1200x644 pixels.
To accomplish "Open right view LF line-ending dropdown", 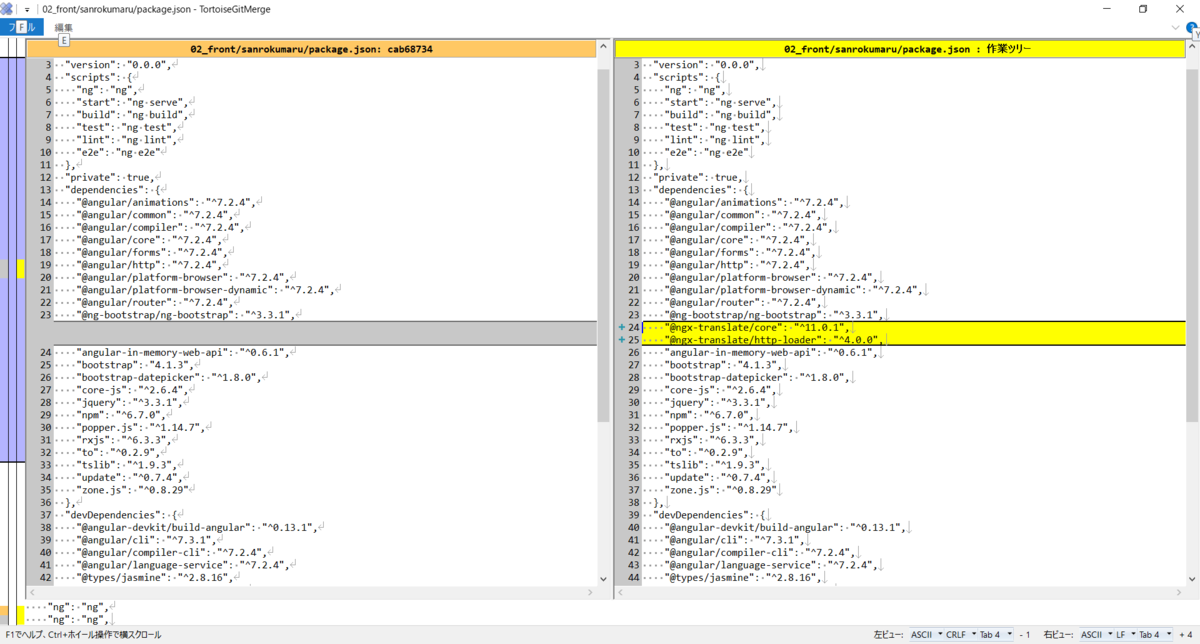I will (x=1124, y=634).
